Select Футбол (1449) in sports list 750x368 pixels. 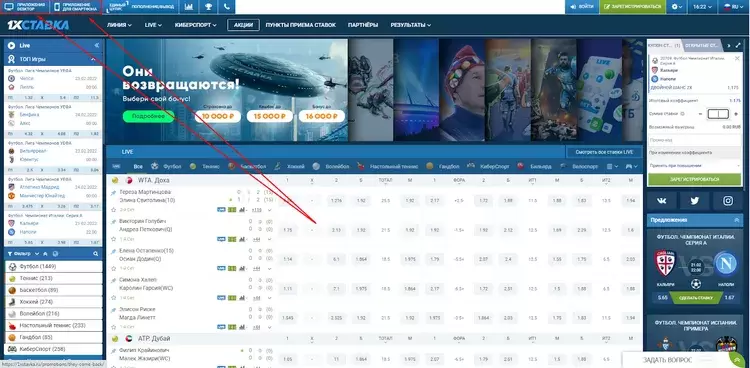tap(54, 267)
